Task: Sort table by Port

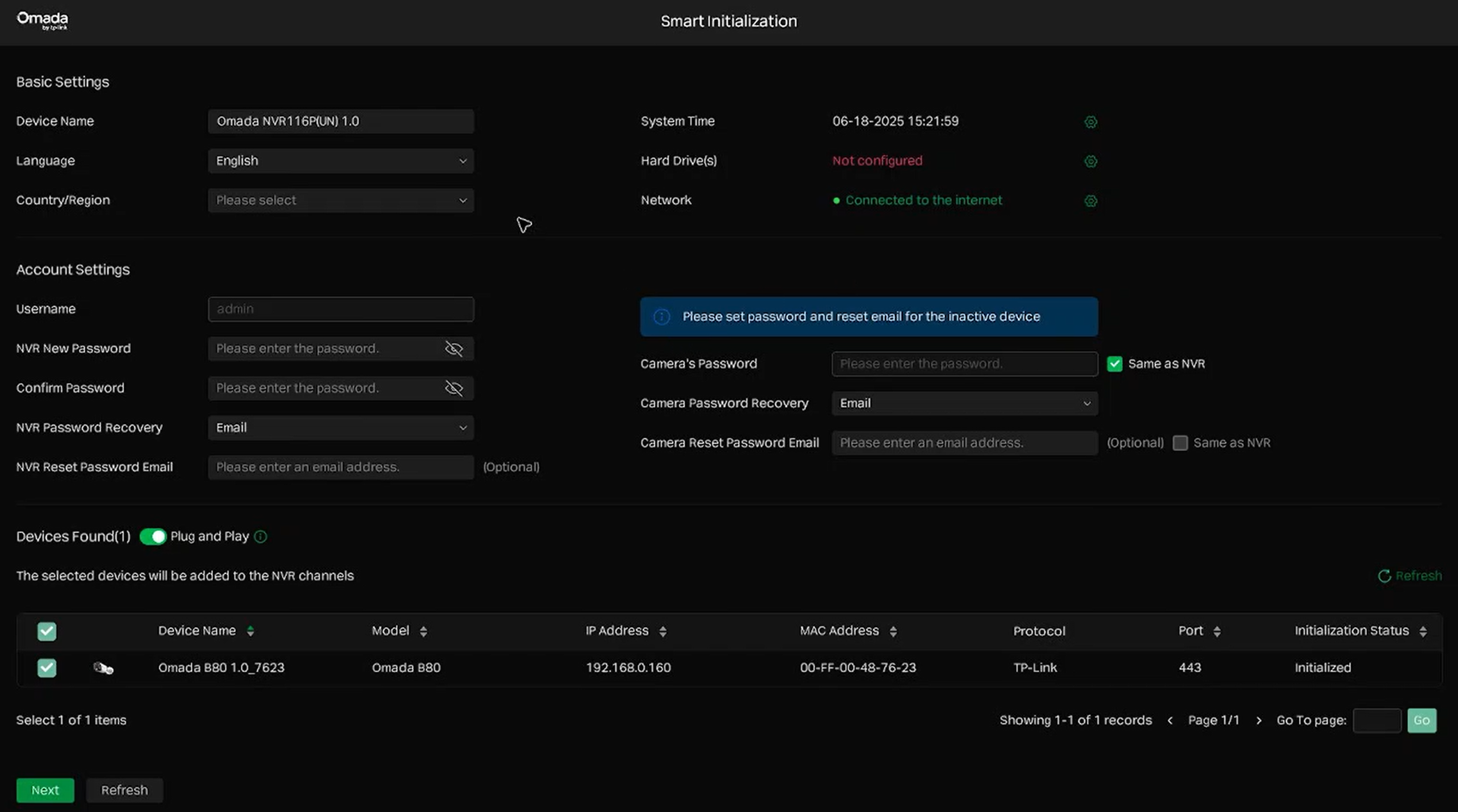Action: tap(1217, 631)
